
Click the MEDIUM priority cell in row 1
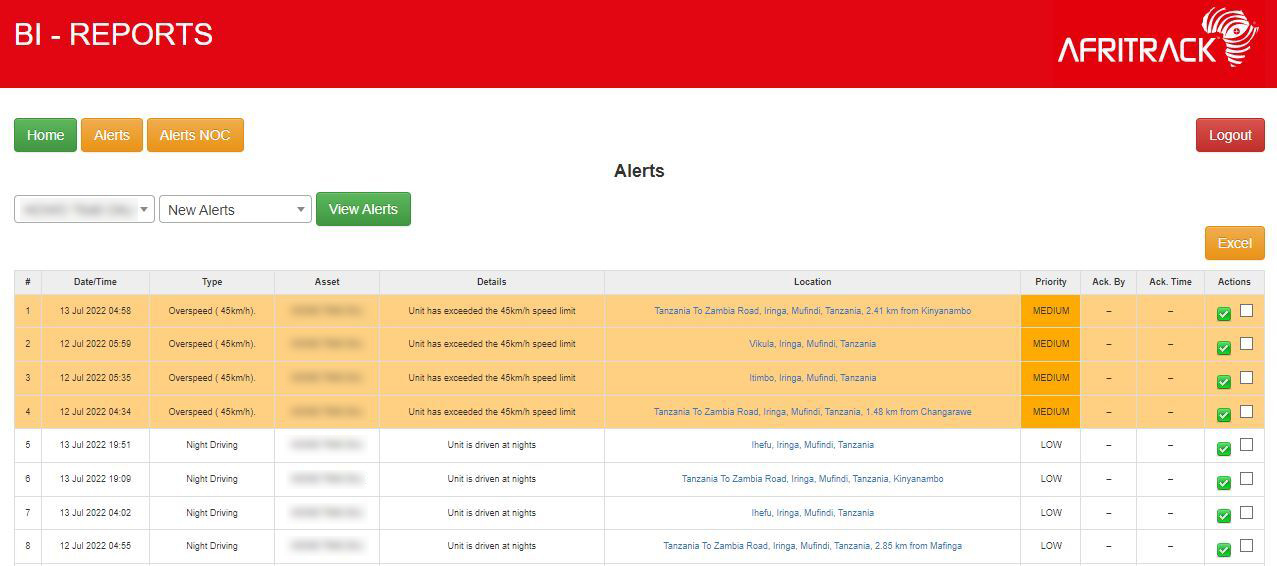click(1051, 311)
